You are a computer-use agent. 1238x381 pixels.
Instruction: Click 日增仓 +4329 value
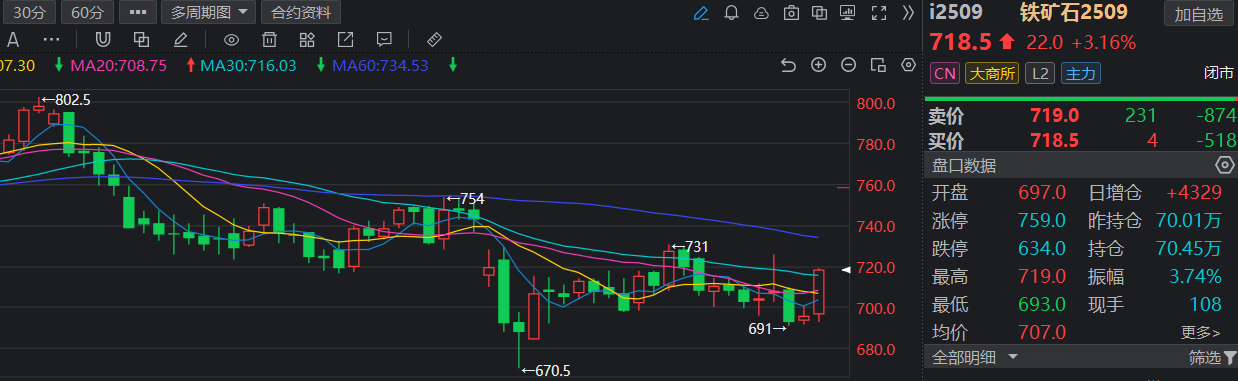tap(1194, 192)
